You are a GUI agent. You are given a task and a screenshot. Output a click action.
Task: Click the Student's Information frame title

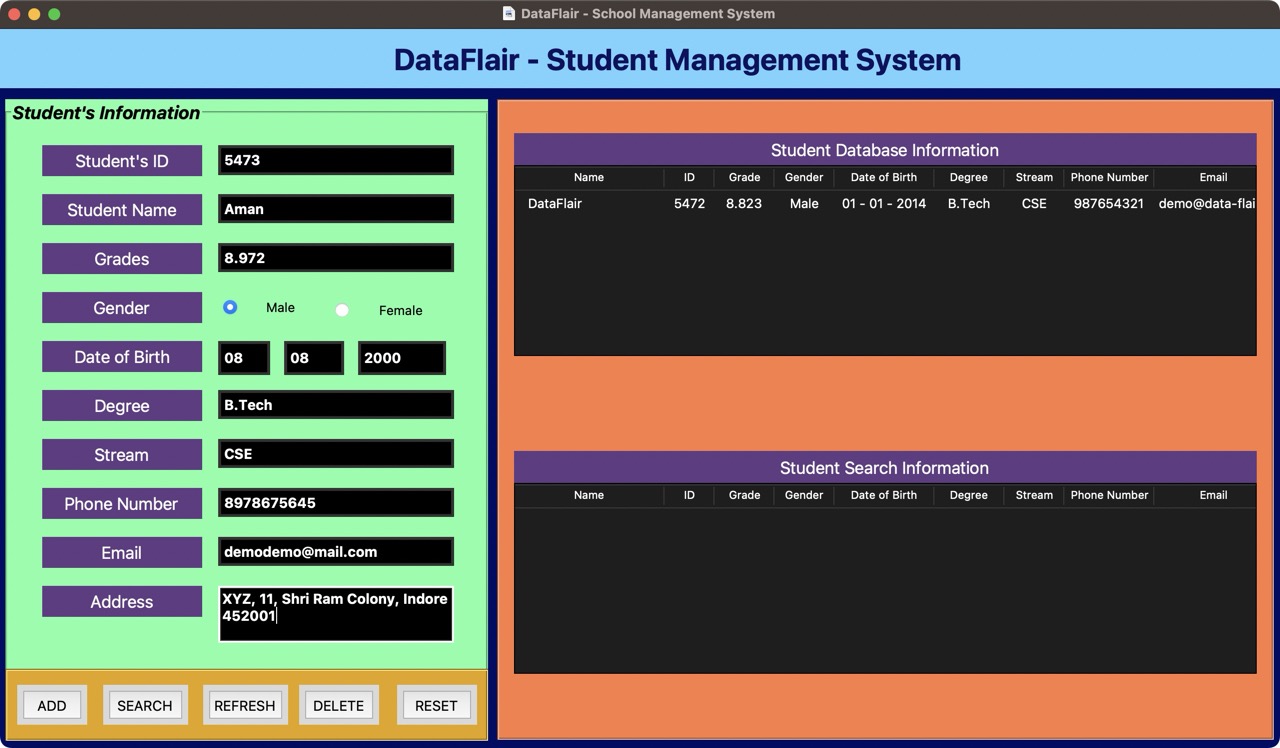tap(106, 113)
